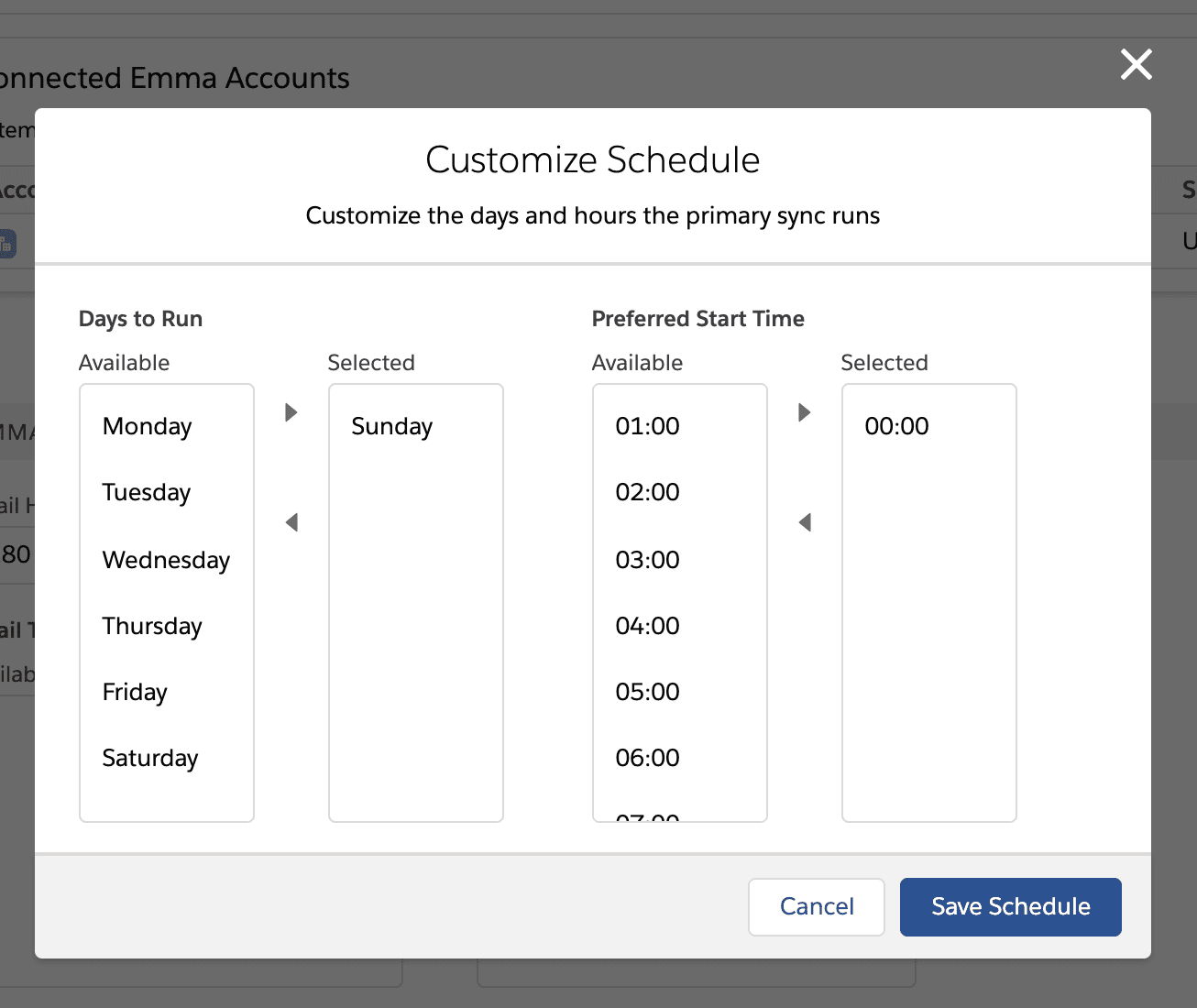Close the Customize Schedule dialog with X

point(1136,64)
